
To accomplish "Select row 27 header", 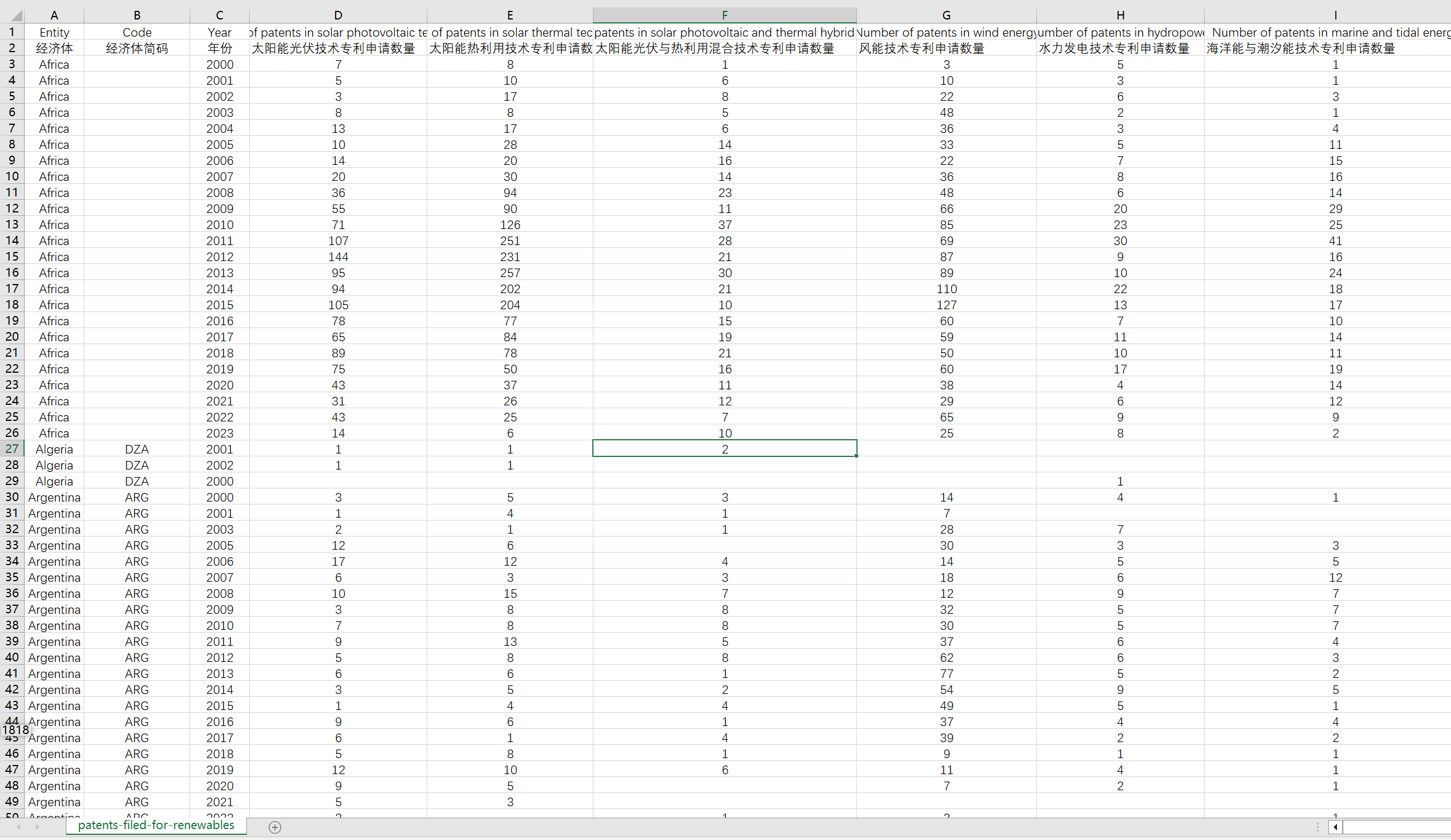I will [12, 448].
